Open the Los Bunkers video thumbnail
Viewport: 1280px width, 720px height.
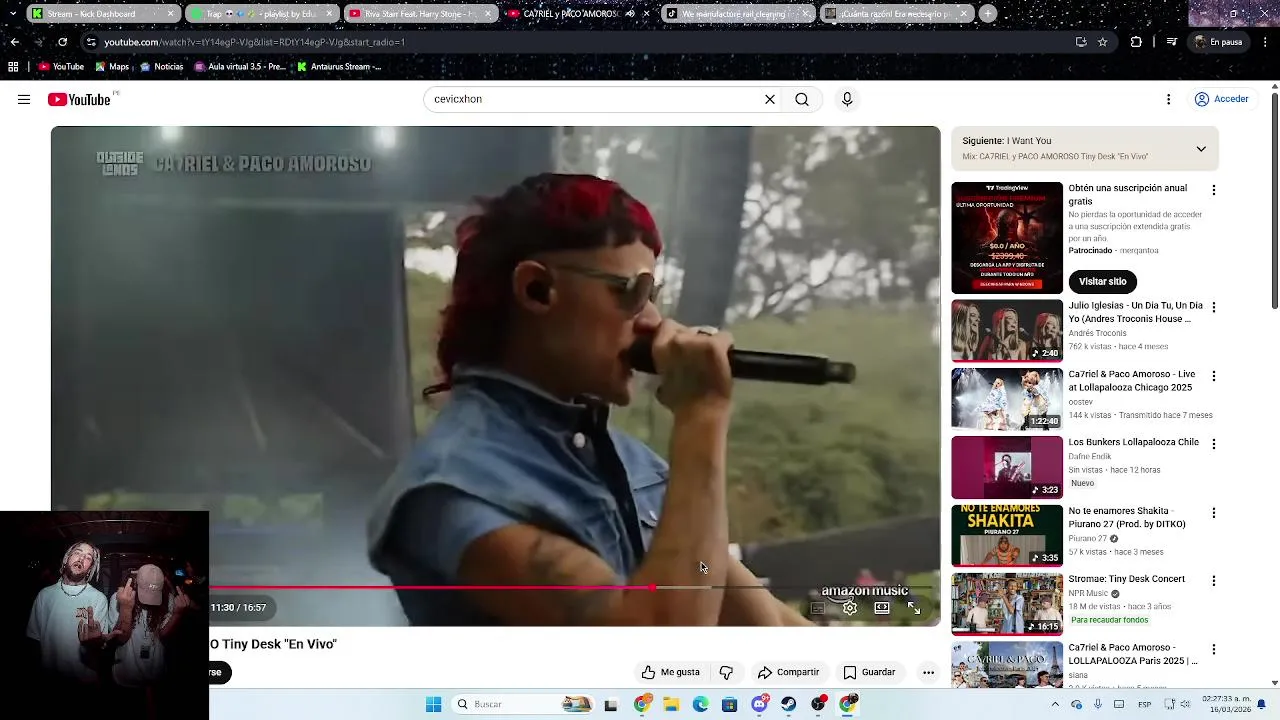point(1007,467)
